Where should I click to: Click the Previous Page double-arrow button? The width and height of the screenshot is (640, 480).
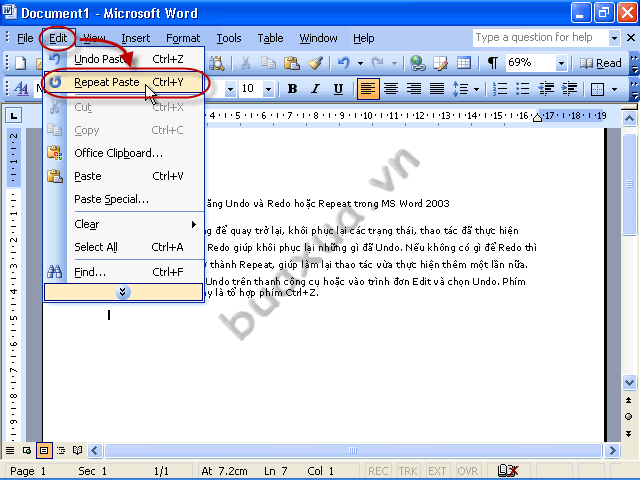pos(629,400)
